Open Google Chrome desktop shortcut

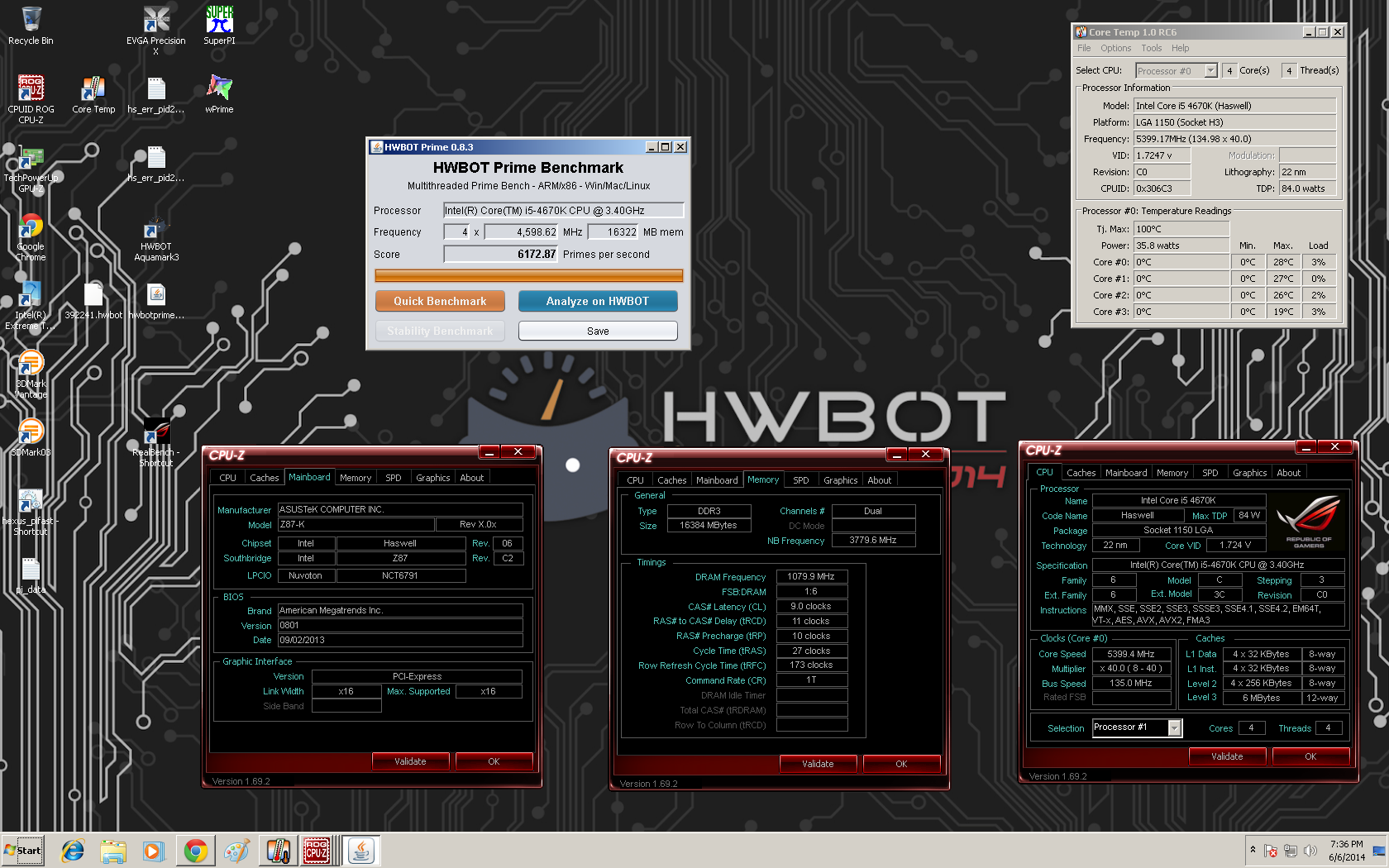(31, 236)
